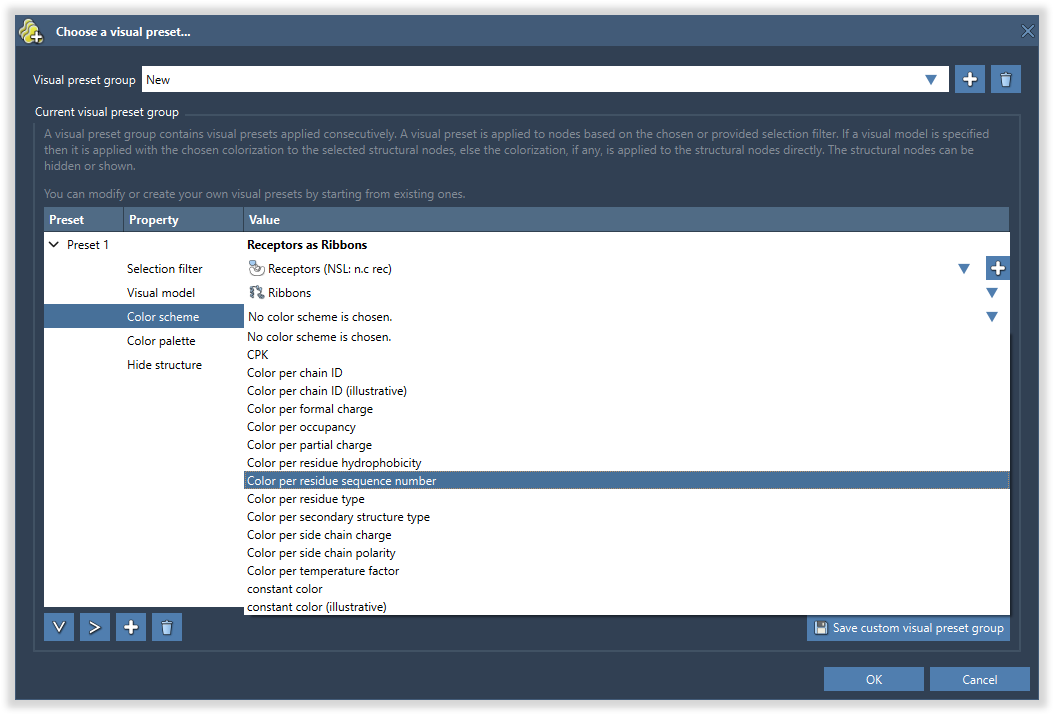Collapse the Preset 1 tree node
Viewport: 1054px width, 715px height.
coord(54,245)
